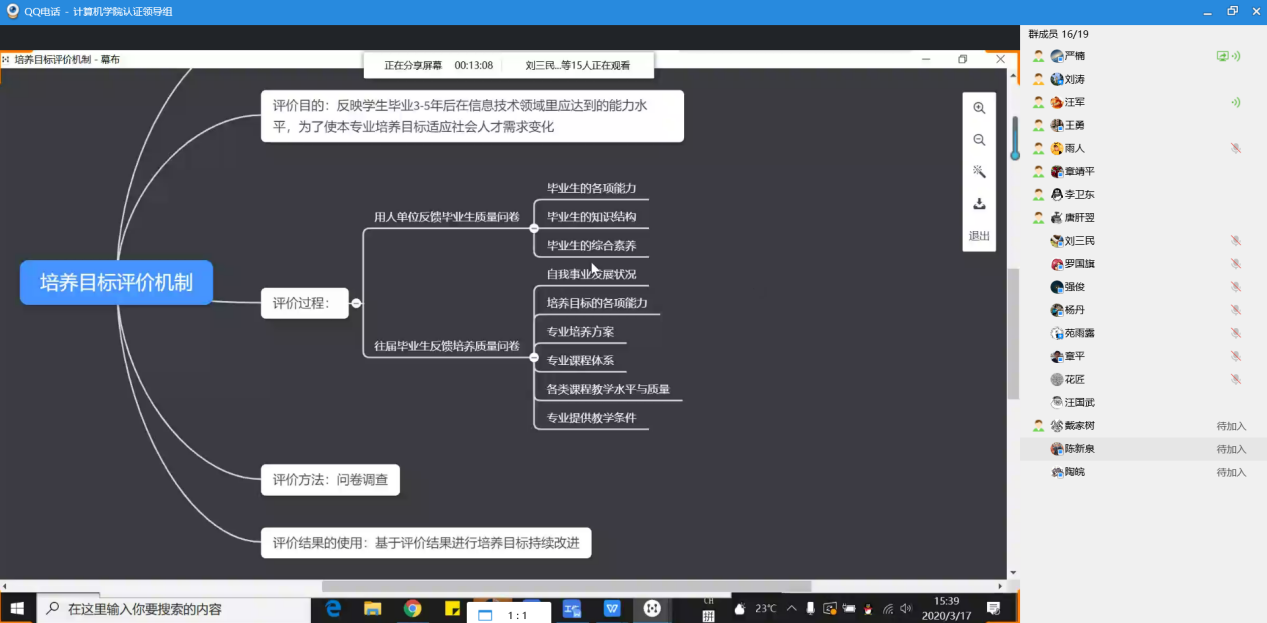Image resolution: width=1267 pixels, height=623 pixels.
Task: Click the magic wand icon
Action: click(x=979, y=172)
